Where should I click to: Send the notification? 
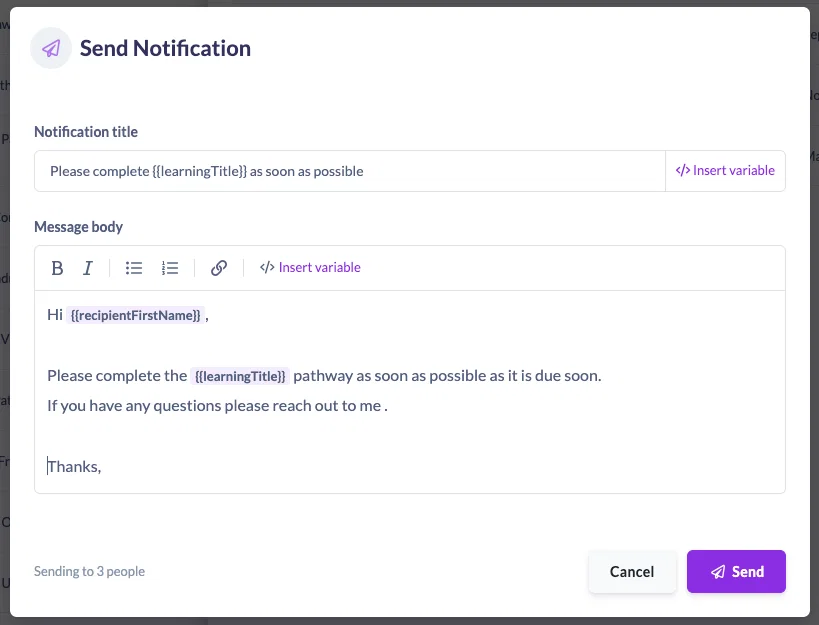pyautogui.click(x=736, y=571)
